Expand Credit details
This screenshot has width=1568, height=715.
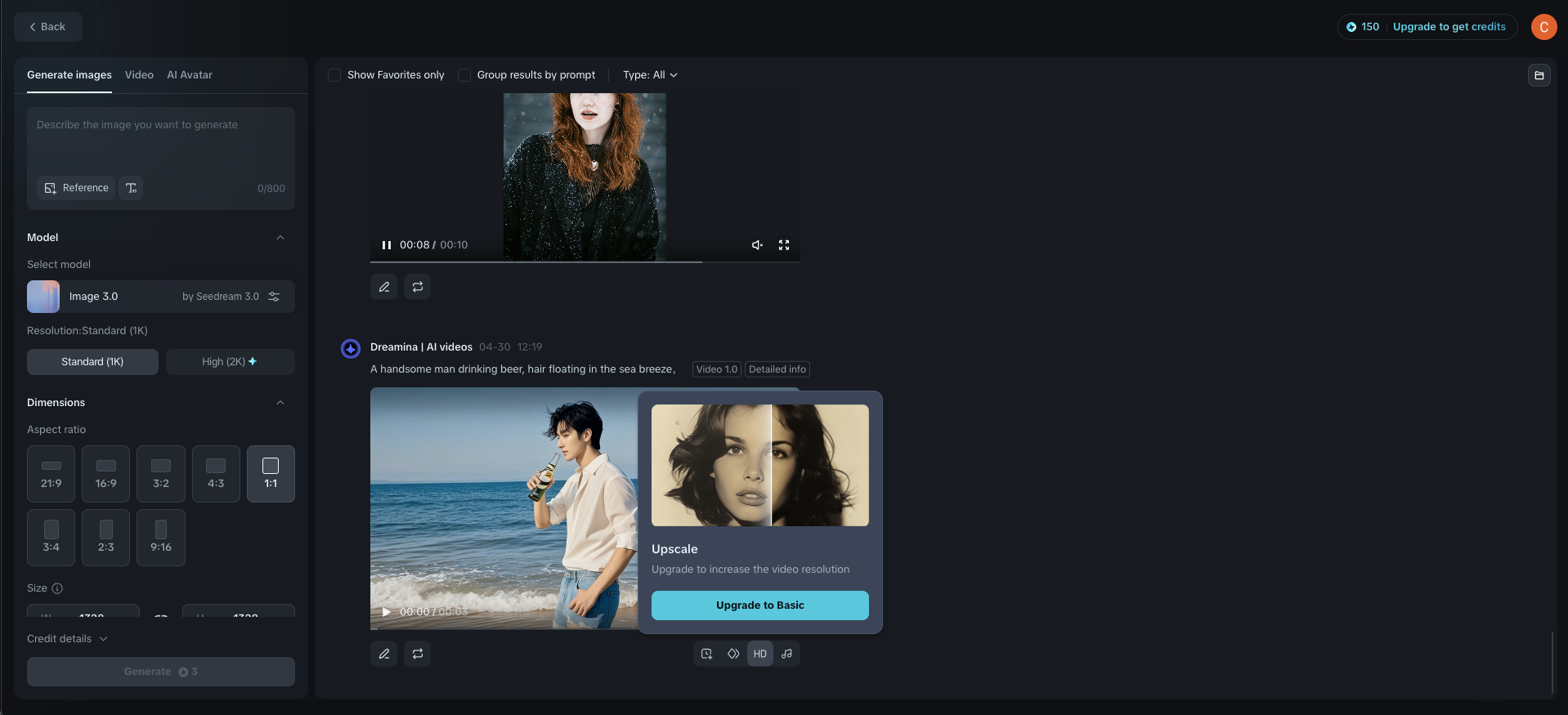tap(67, 639)
